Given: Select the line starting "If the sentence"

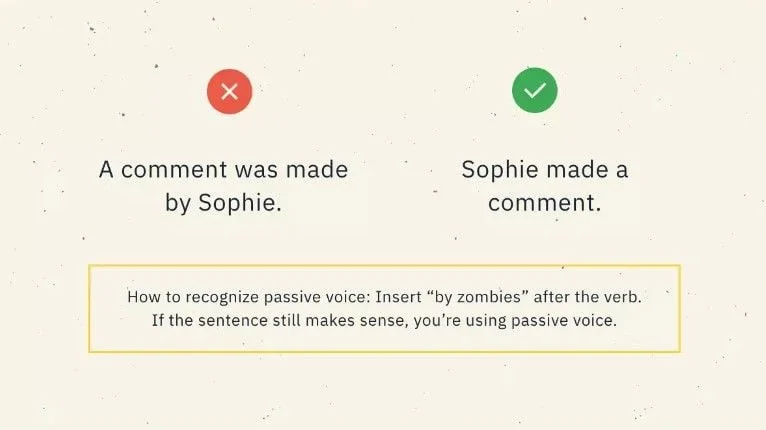Looking at the screenshot, I should (x=384, y=321).
